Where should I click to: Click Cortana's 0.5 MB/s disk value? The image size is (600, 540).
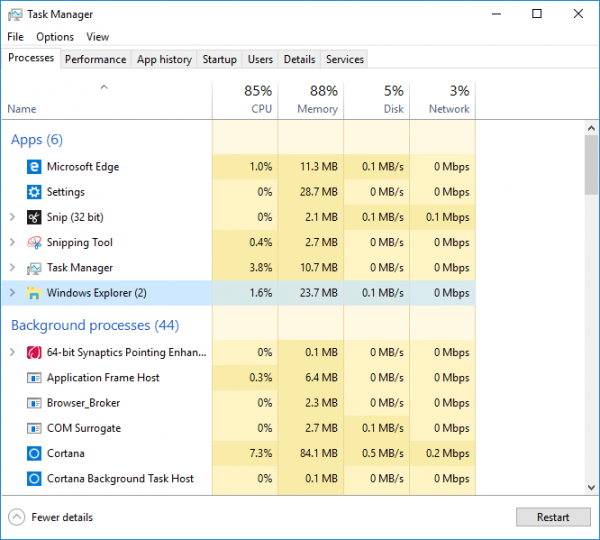pos(383,454)
